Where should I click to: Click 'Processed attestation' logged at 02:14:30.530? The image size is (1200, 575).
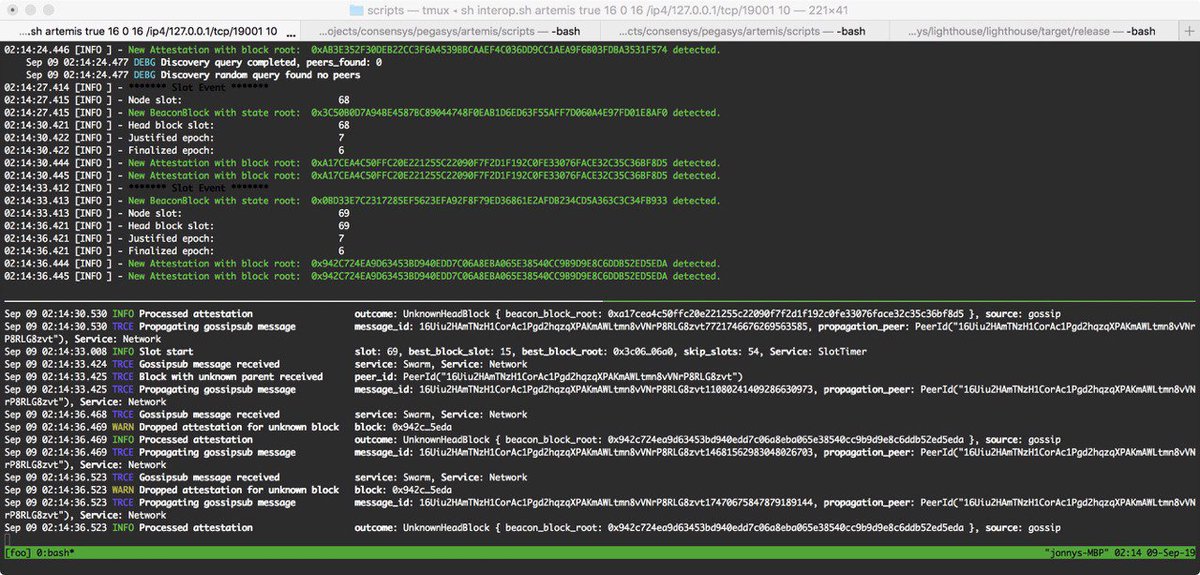[x=196, y=314]
